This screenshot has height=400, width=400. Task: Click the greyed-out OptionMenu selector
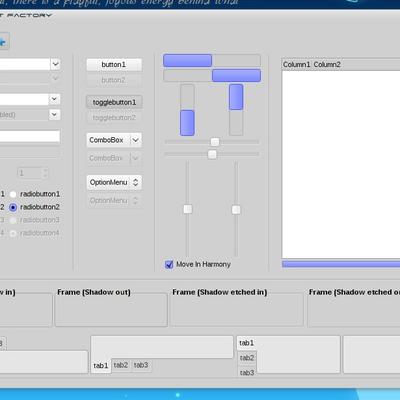pyautogui.click(x=114, y=201)
